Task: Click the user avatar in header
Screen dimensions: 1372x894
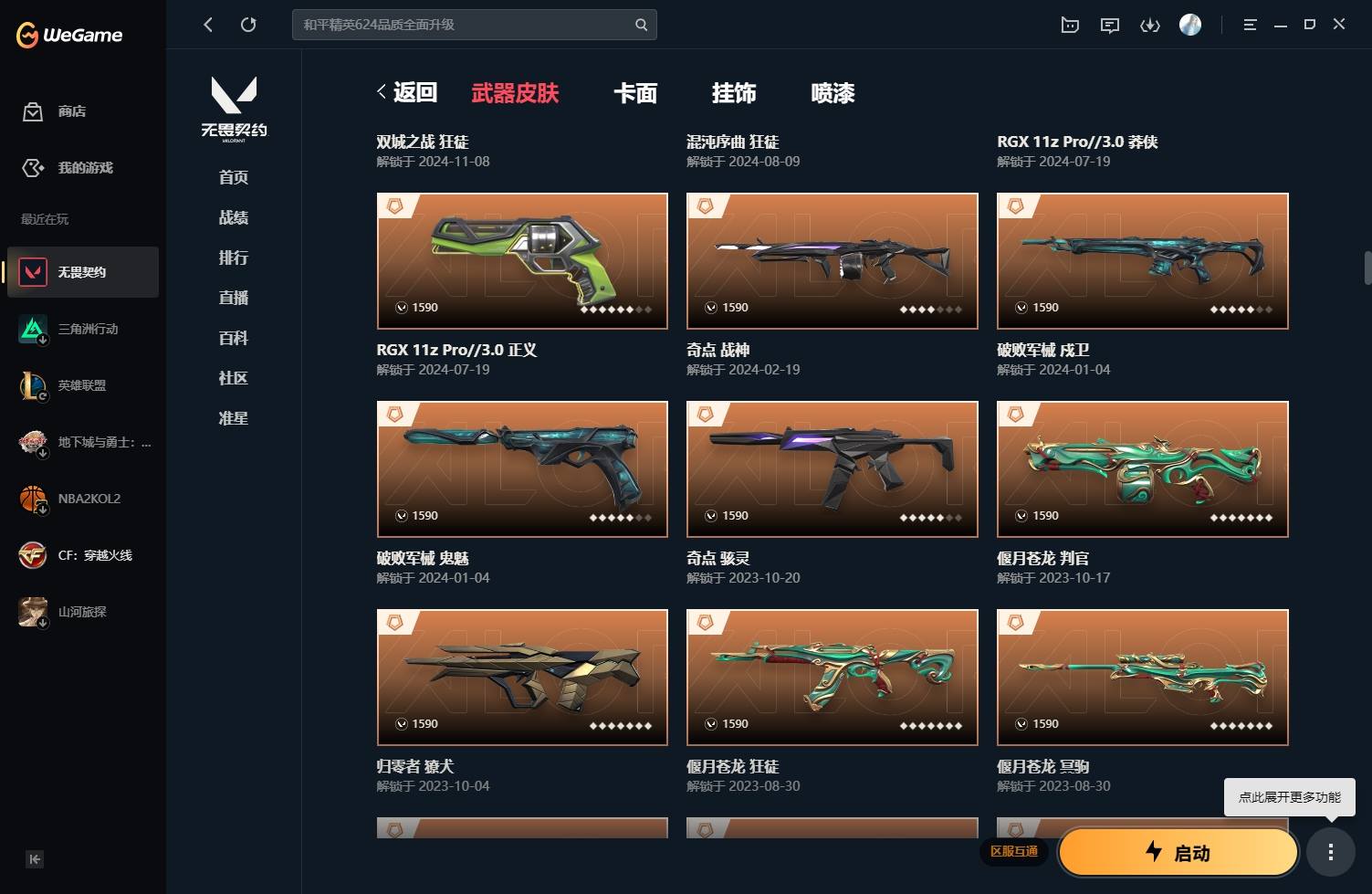Action: coord(1190,25)
